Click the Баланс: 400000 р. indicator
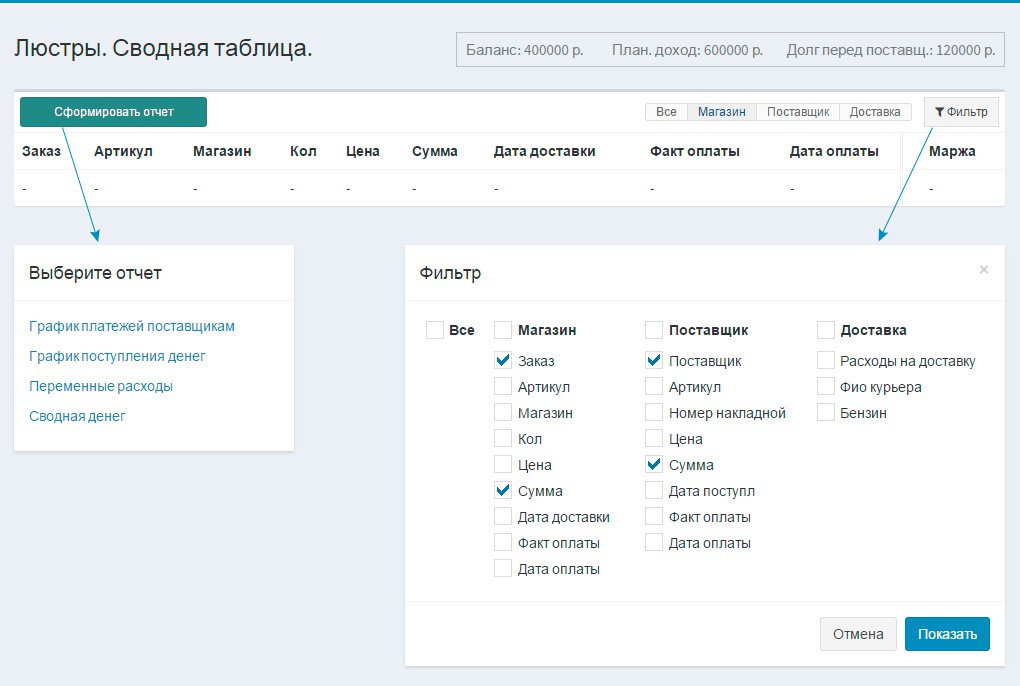Screen dimensions: 1020x686 click(524, 50)
